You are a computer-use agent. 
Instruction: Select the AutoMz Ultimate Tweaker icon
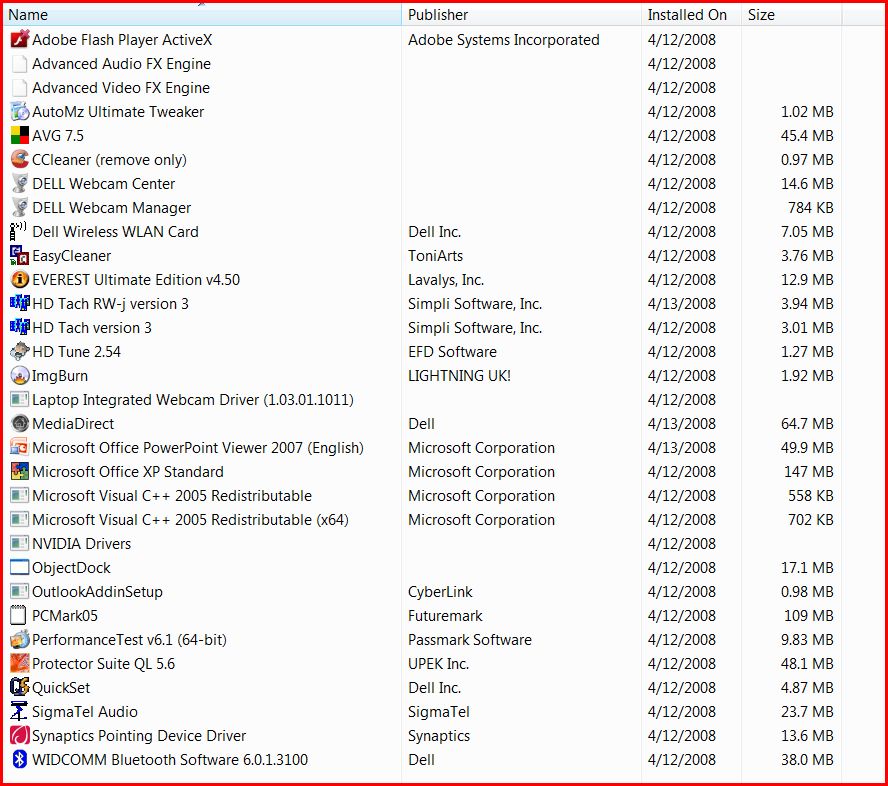coord(19,112)
